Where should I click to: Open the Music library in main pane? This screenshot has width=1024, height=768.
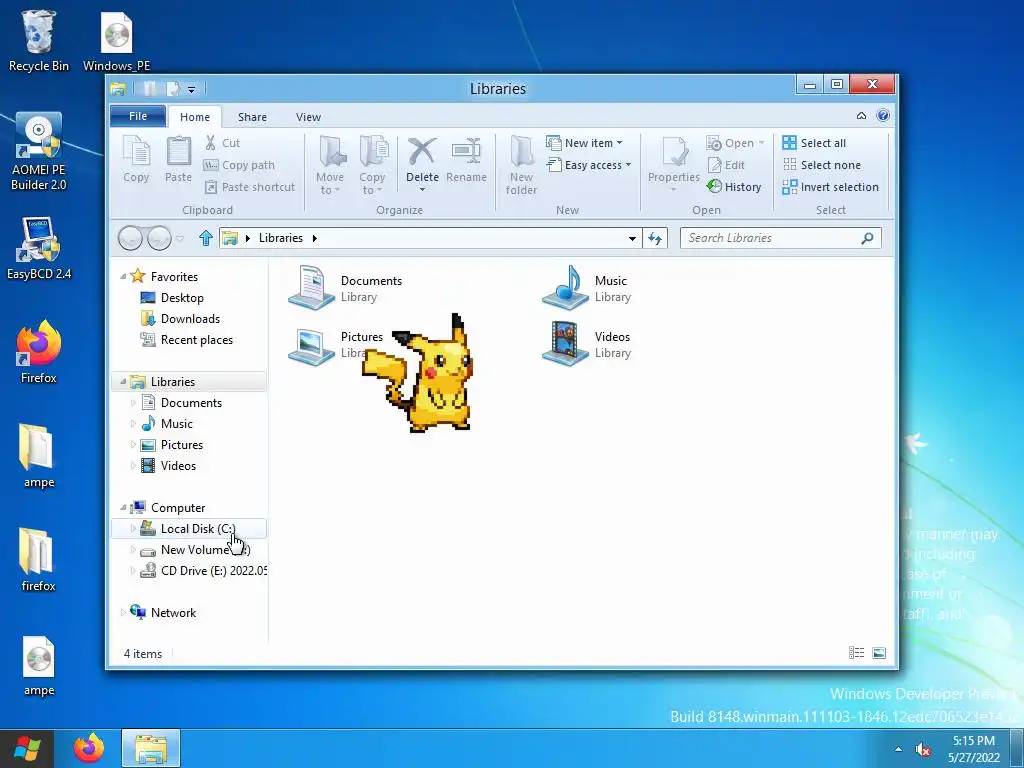pyautogui.click(x=586, y=288)
